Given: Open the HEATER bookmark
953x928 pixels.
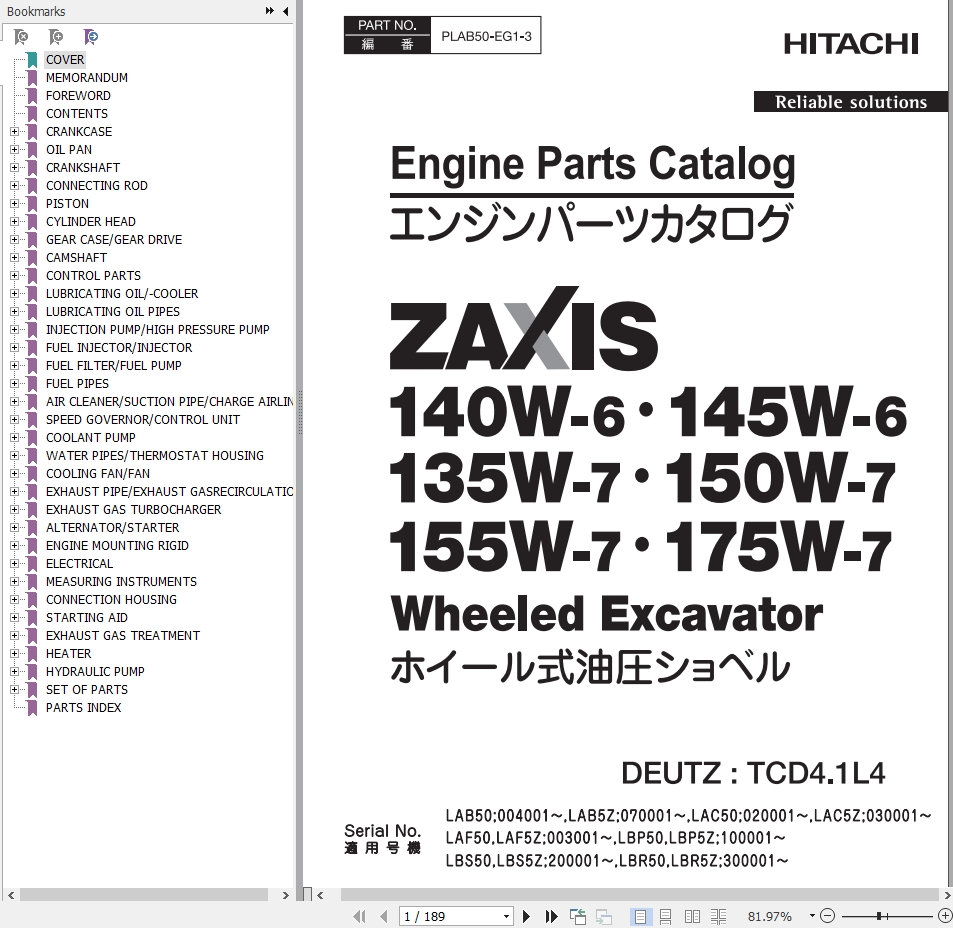Looking at the screenshot, I should pyautogui.click(x=69, y=653).
